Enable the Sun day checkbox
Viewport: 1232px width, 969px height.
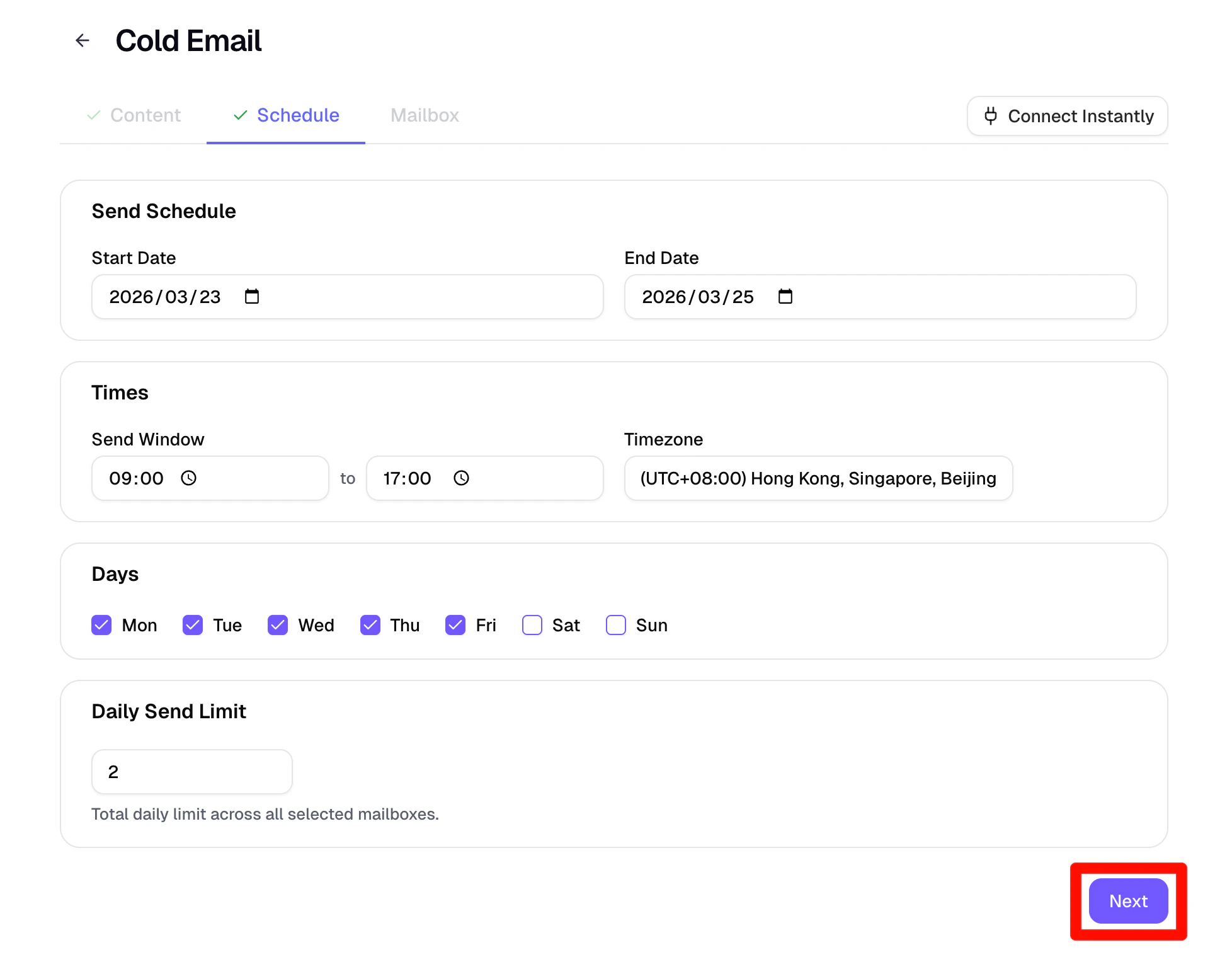click(615, 625)
